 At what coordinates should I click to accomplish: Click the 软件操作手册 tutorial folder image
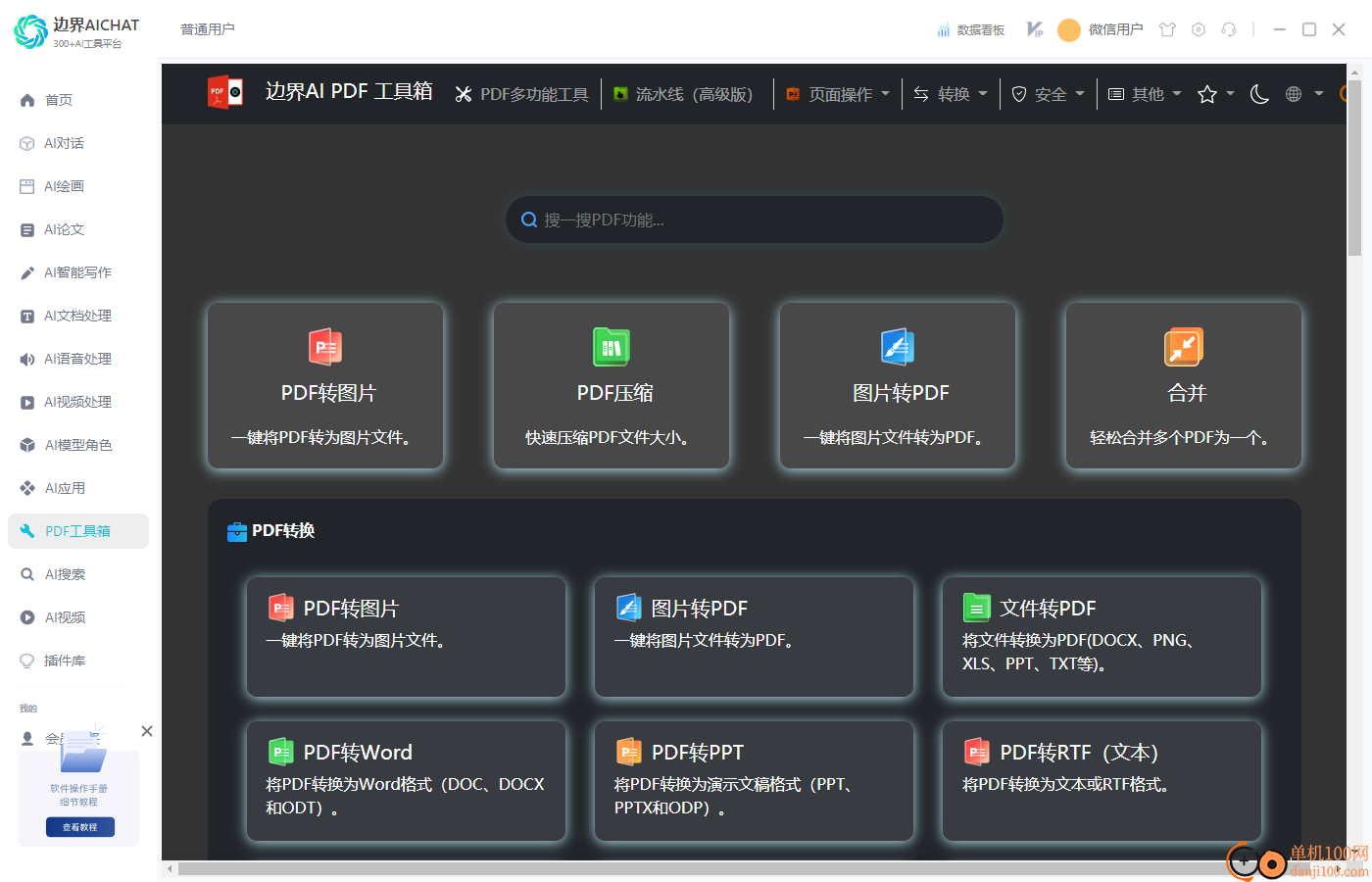82,753
